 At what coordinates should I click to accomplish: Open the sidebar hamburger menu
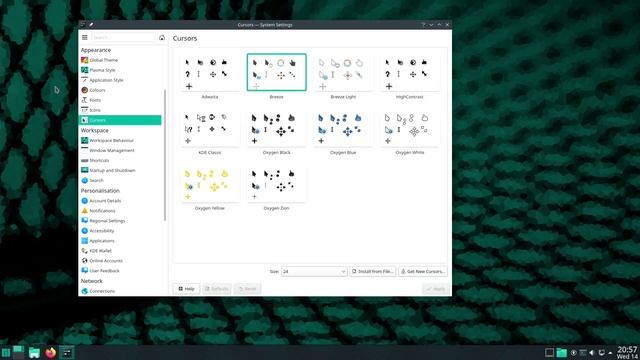(84, 38)
